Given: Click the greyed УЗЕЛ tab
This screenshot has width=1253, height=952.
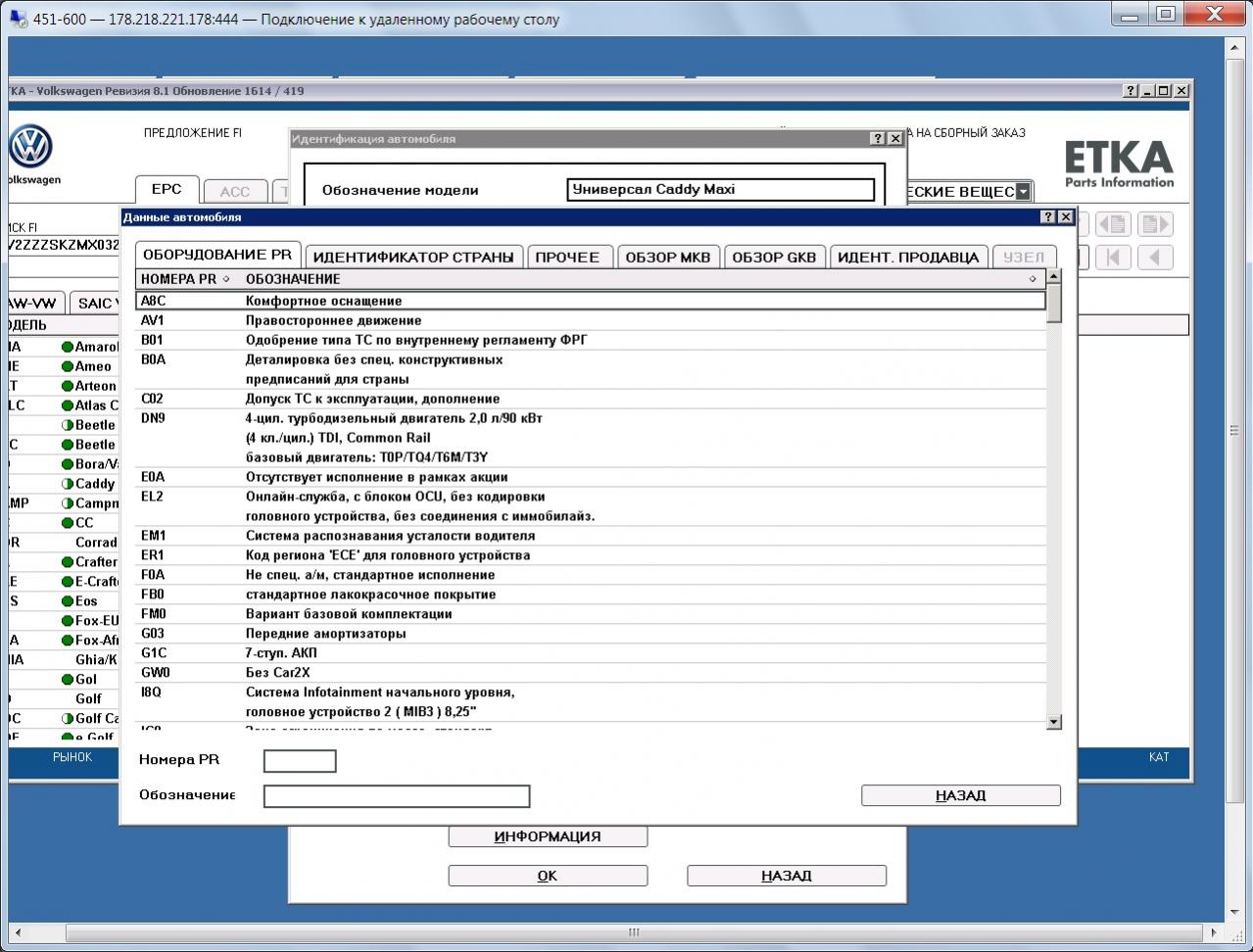Looking at the screenshot, I should (x=1024, y=257).
